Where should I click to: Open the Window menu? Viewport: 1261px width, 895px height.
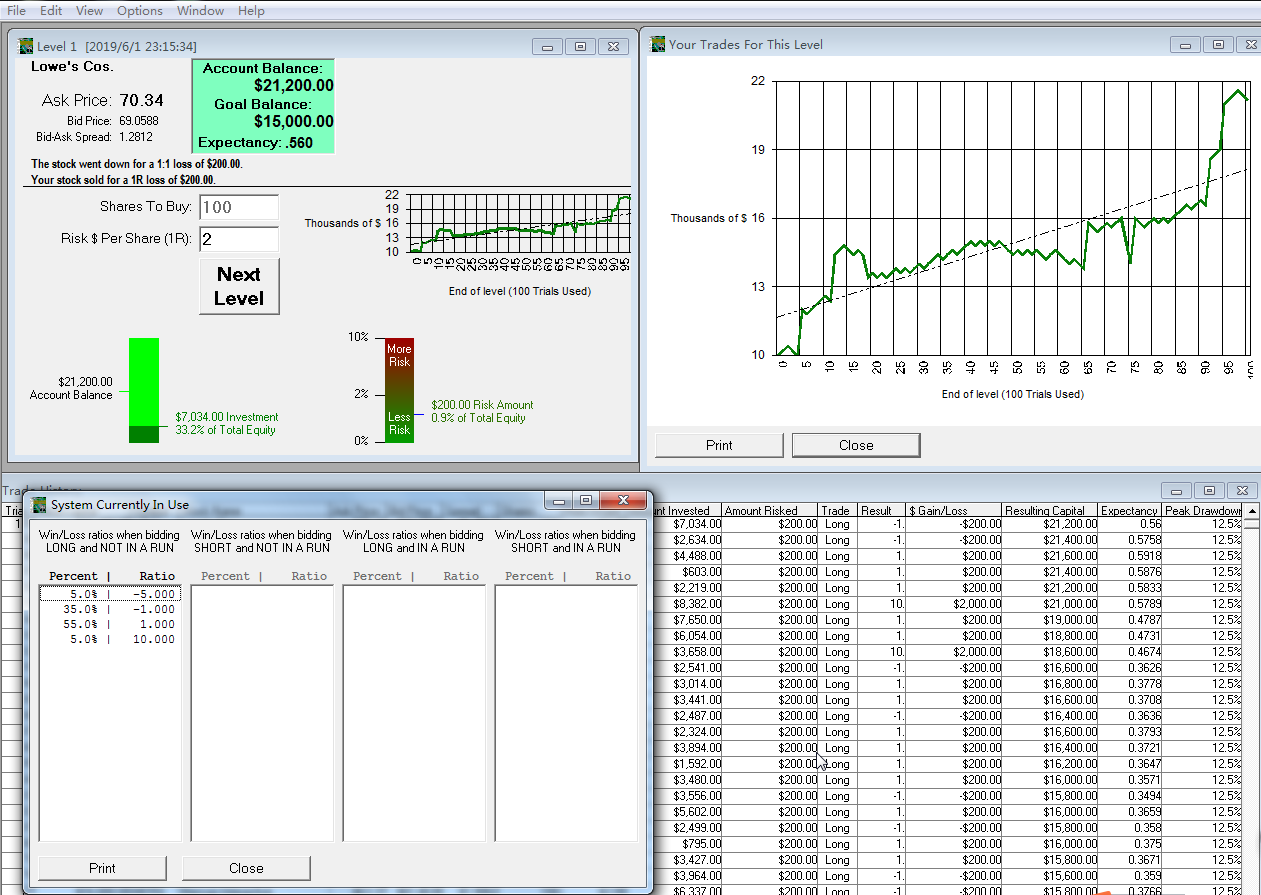pyautogui.click(x=200, y=10)
